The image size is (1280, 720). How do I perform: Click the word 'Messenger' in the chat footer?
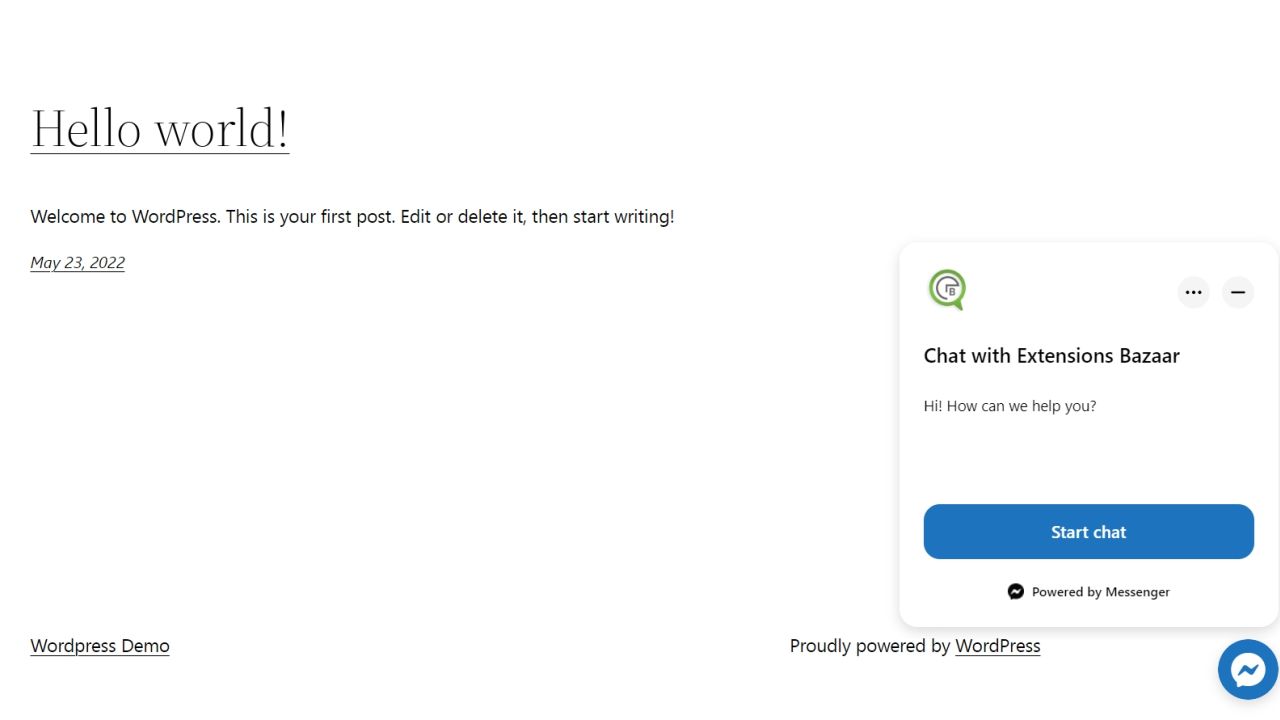pos(1137,592)
